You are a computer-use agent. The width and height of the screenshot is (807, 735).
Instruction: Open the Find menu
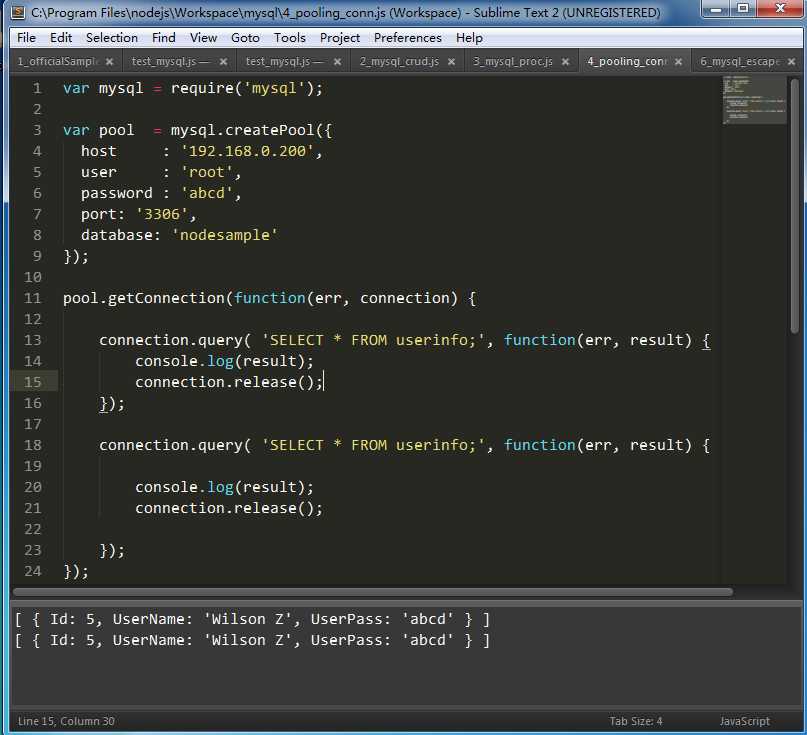point(164,38)
